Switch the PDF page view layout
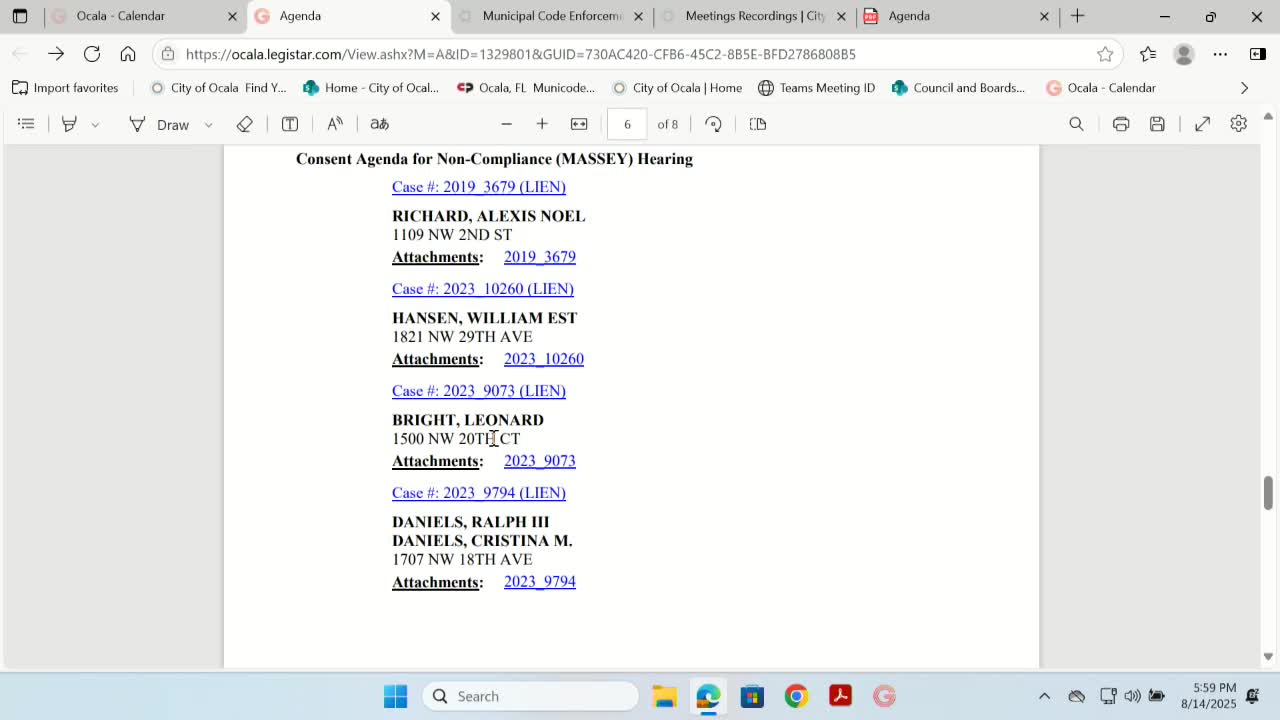 [x=758, y=124]
